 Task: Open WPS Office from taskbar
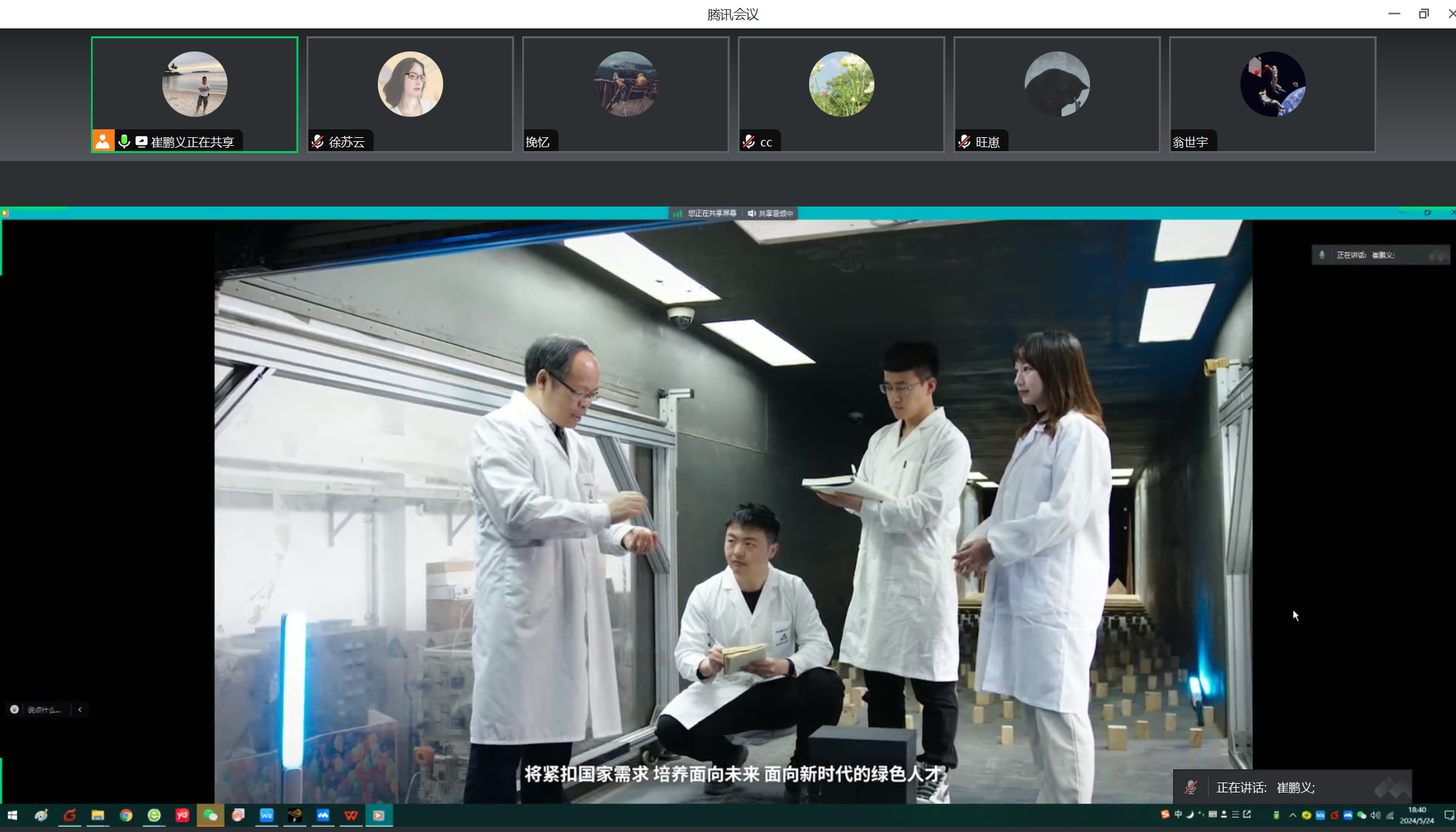pyautogui.click(x=351, y=816)
